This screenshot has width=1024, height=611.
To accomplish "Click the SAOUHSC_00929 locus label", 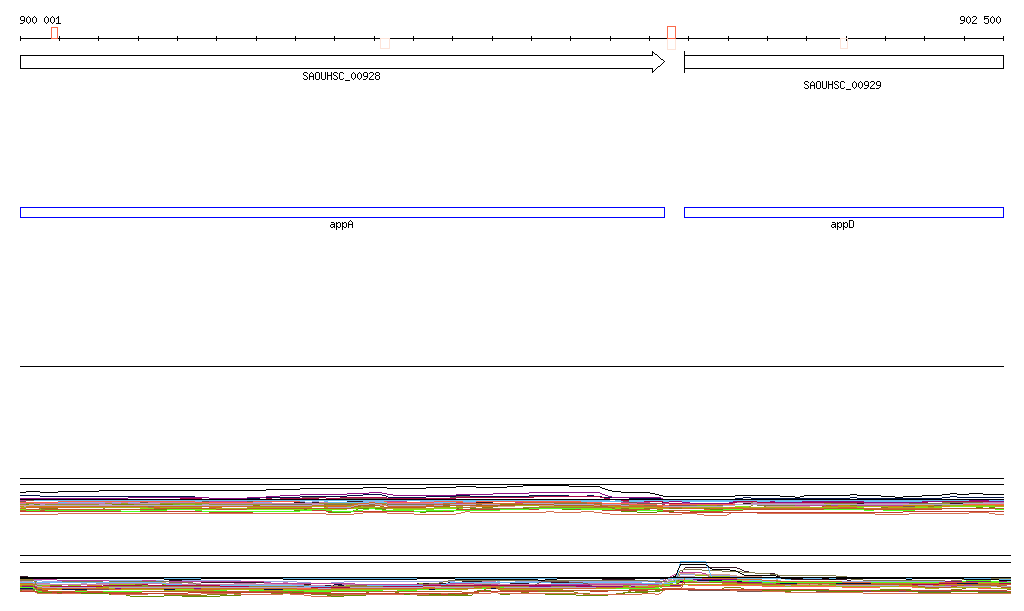I will (x=842, y=85).
